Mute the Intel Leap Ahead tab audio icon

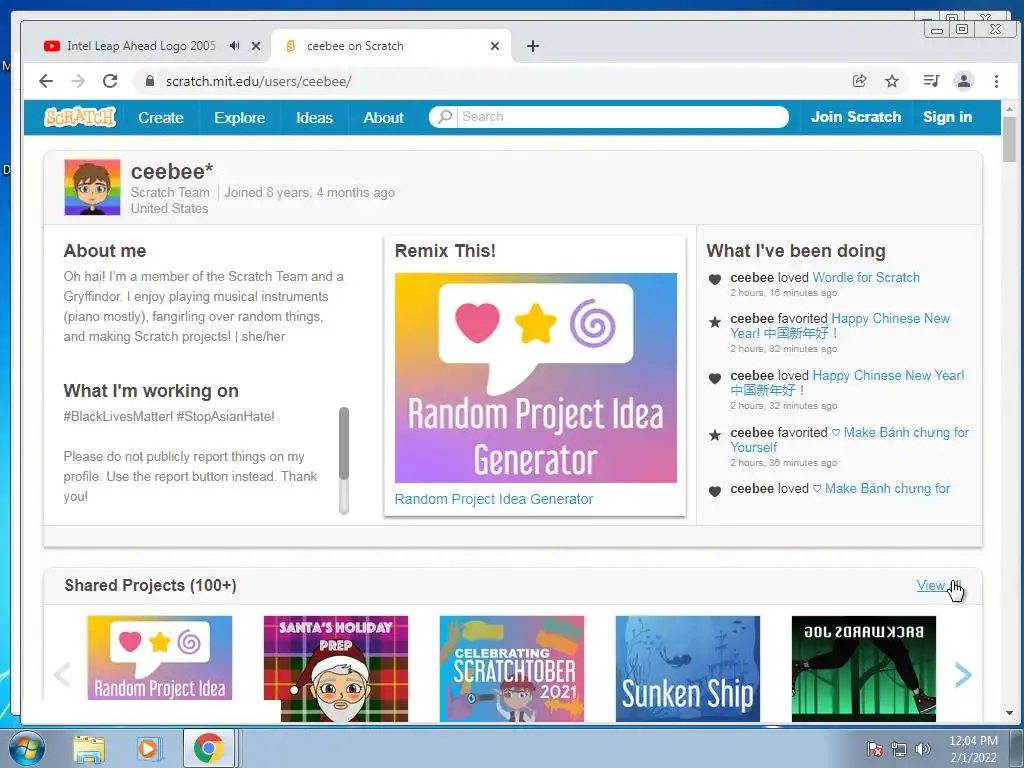(234, 46)
